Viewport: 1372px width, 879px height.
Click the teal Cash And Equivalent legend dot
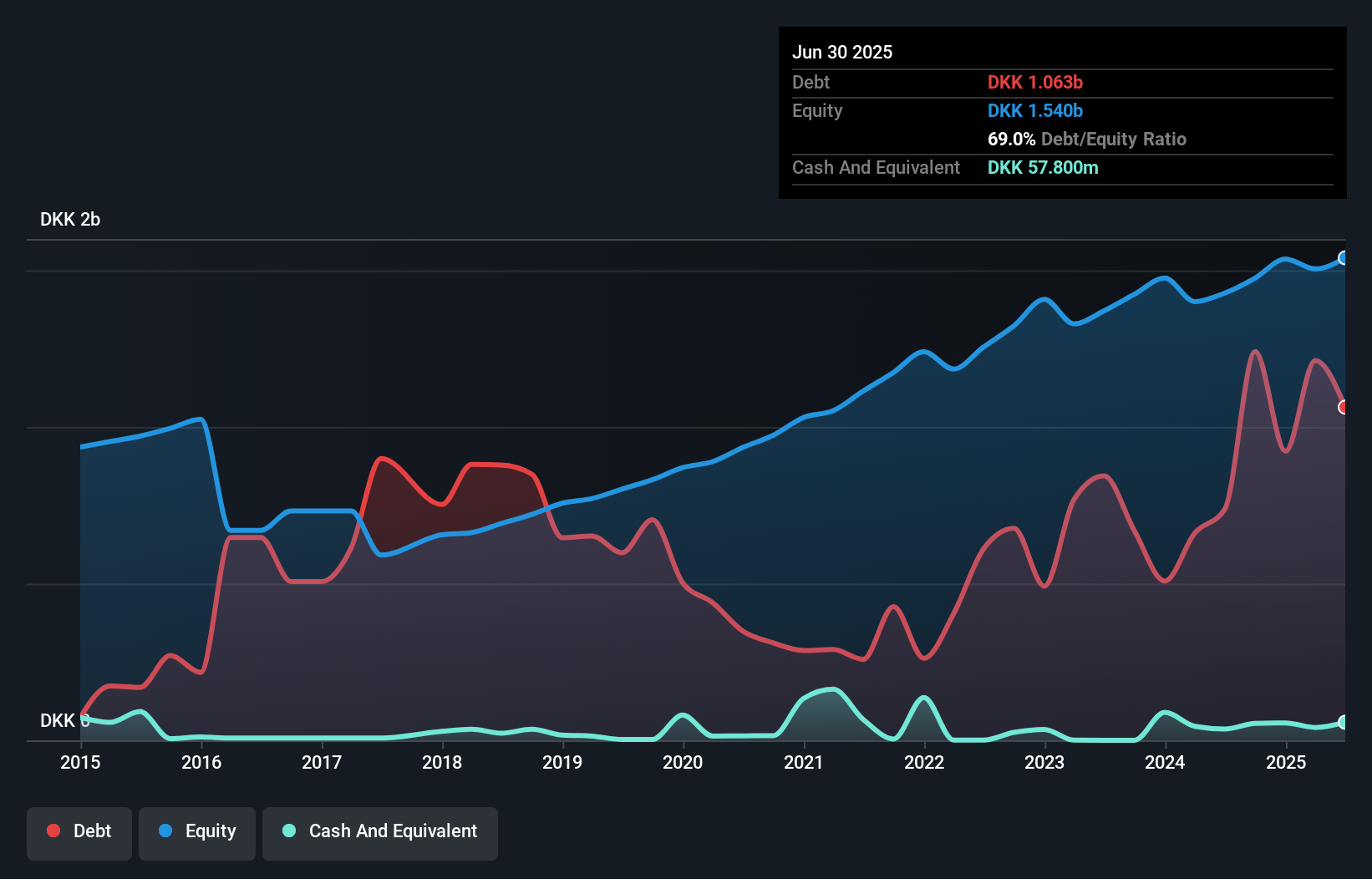pos(289,831)
